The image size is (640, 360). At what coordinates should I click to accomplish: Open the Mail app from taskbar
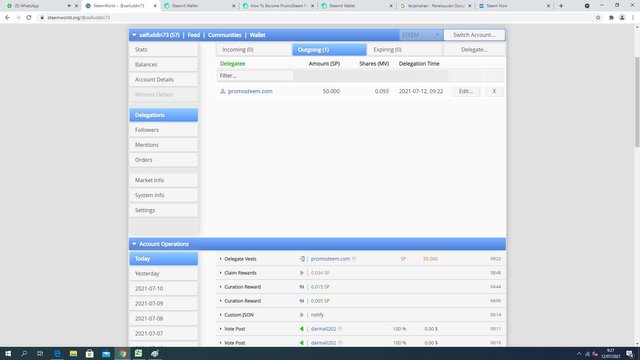point(106,353)
